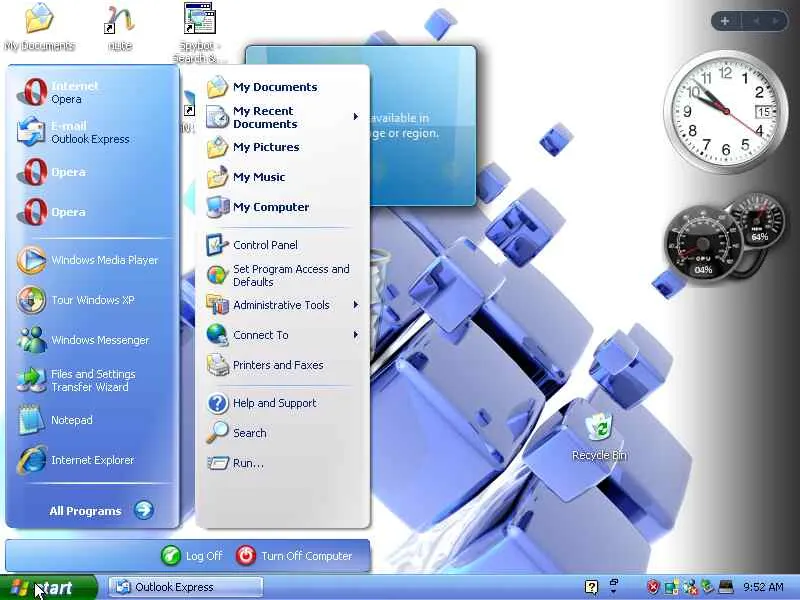Select My Documents desktop icon
The image size is (800, 600).
pos(39,27)
